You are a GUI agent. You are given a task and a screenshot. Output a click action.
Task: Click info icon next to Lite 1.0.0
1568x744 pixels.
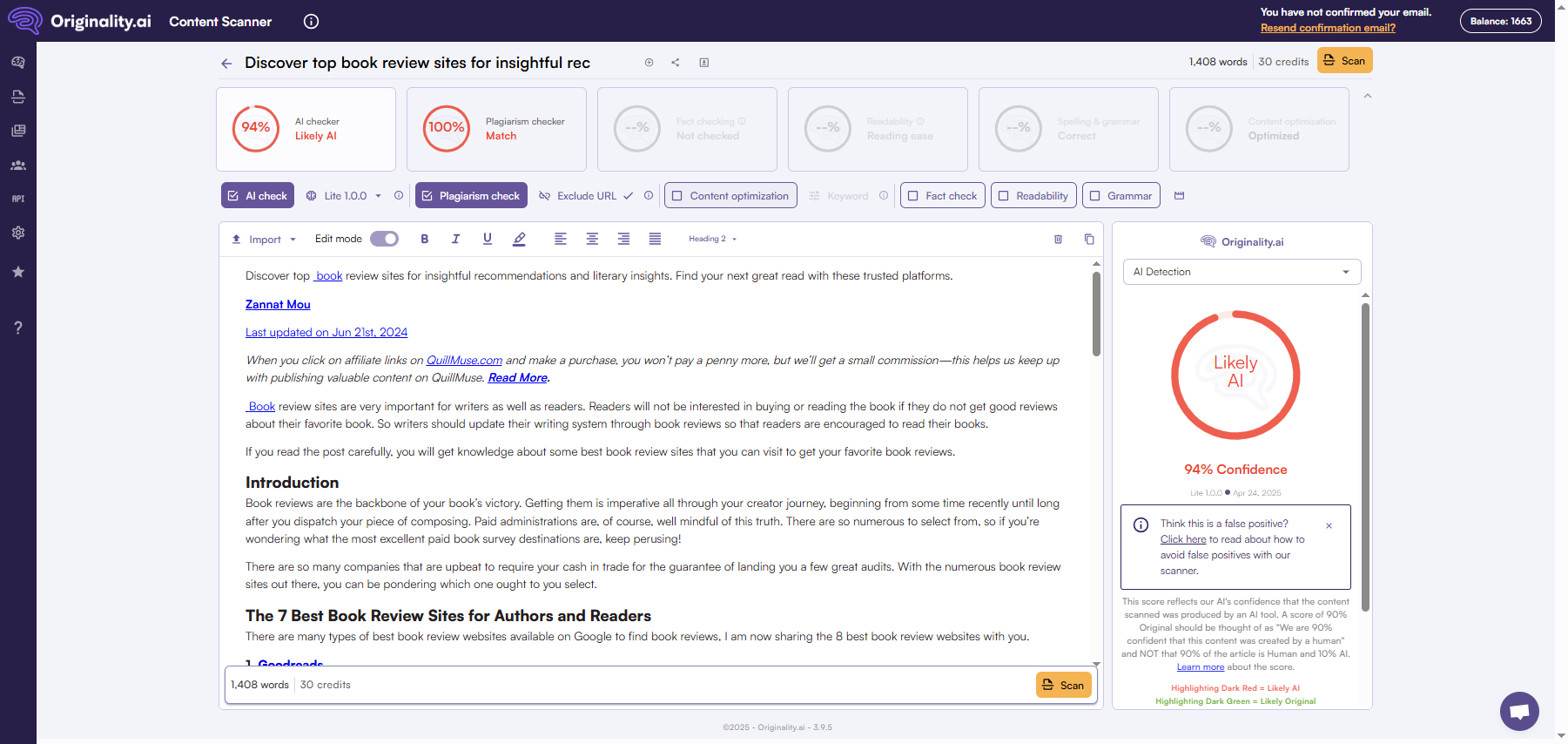[399, 195]
